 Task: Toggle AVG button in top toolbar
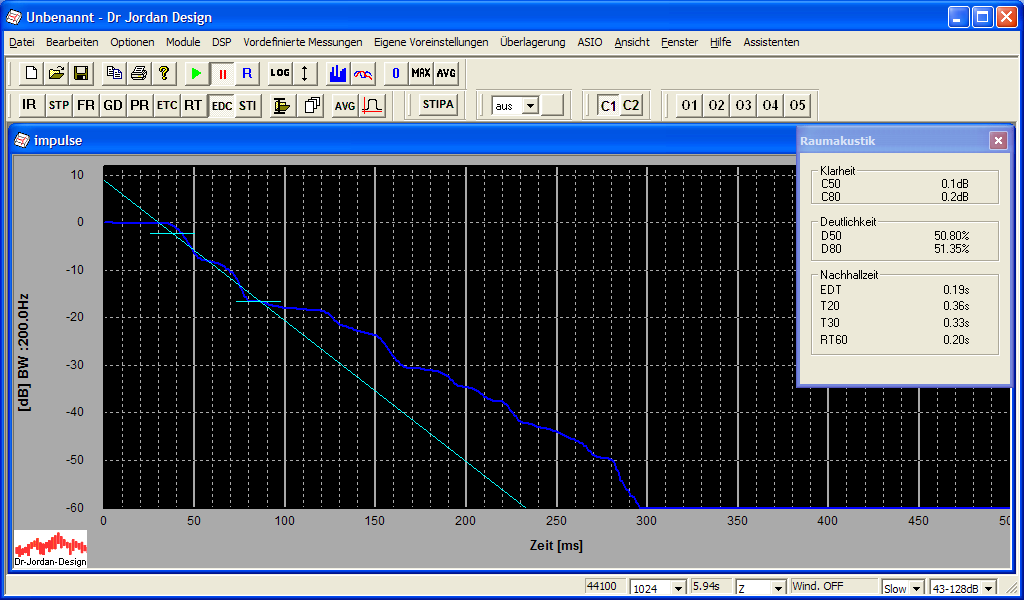coord(446,73)
